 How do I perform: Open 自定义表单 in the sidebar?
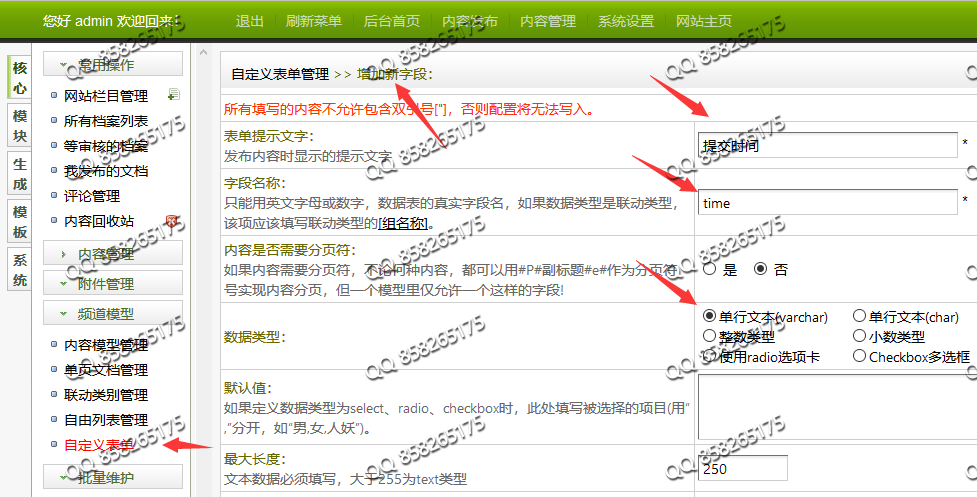[98, 445]
